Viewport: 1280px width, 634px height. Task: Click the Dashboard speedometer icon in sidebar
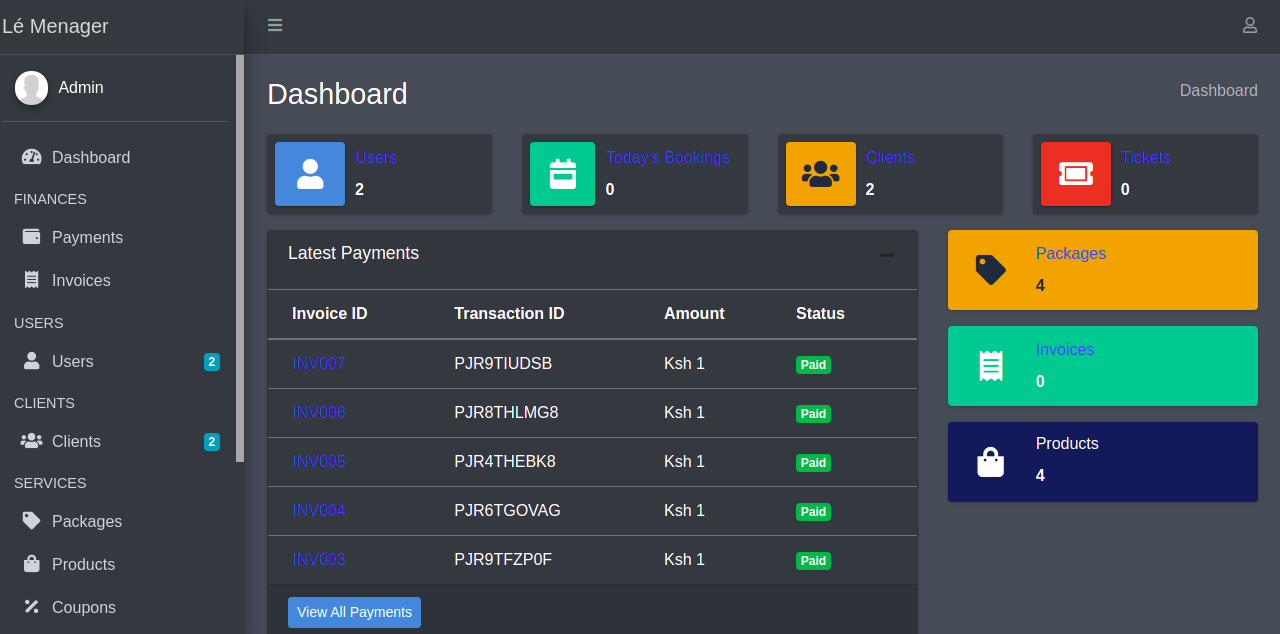tap(32, 157)
